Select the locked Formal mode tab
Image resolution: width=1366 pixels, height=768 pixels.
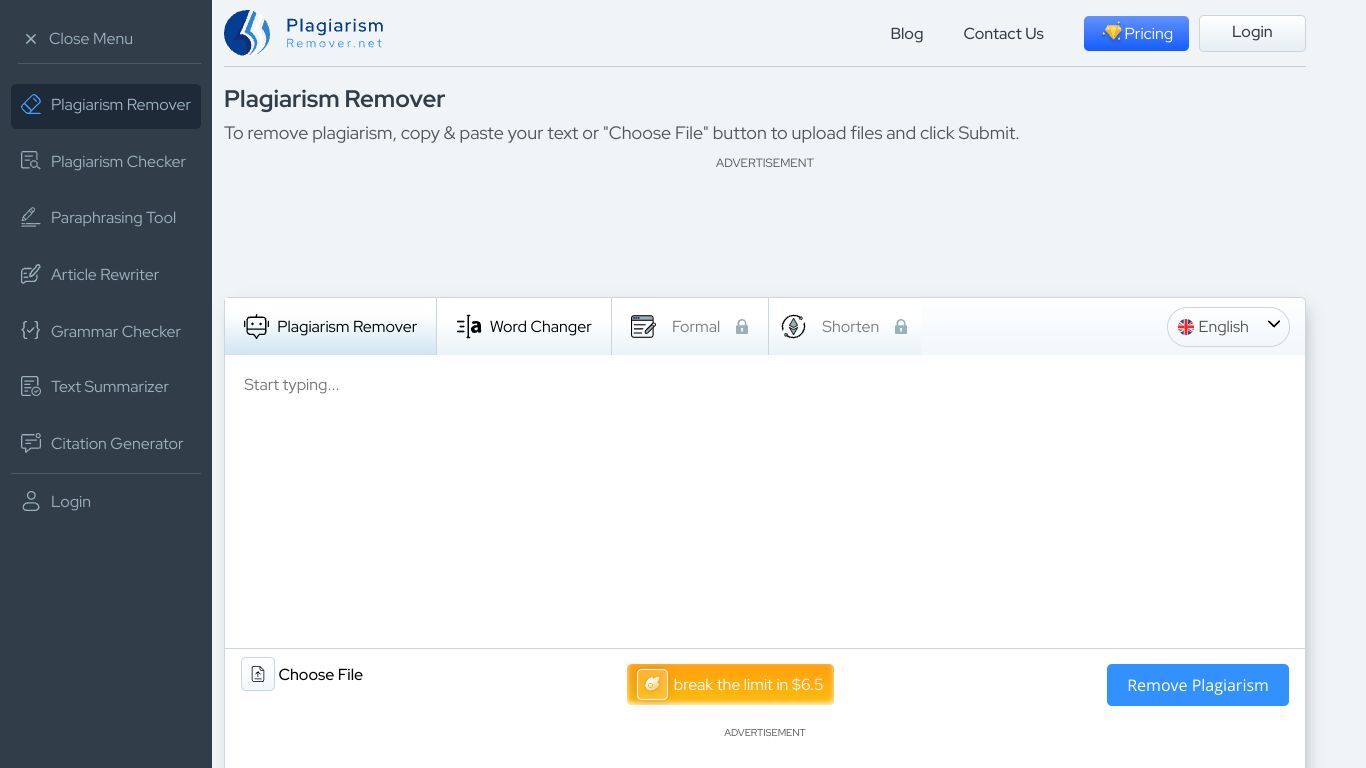tap(689, 327)
